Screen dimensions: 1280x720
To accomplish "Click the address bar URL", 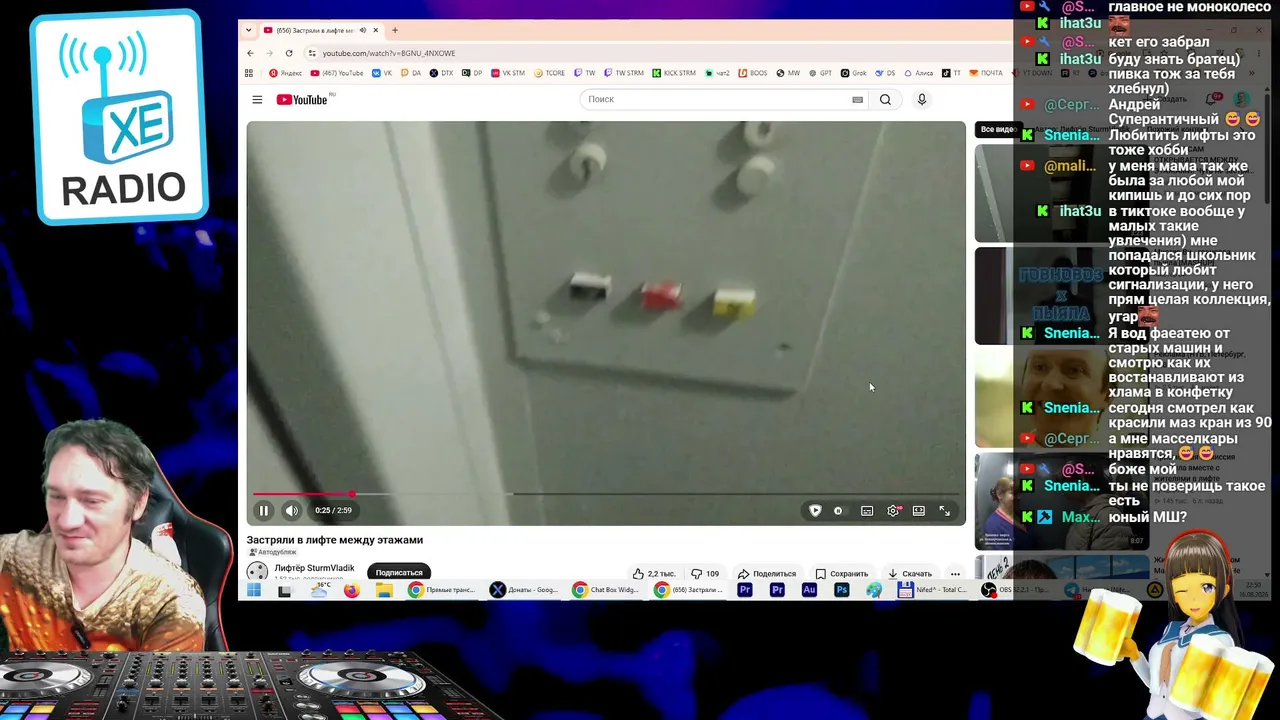I will (389, 53).
